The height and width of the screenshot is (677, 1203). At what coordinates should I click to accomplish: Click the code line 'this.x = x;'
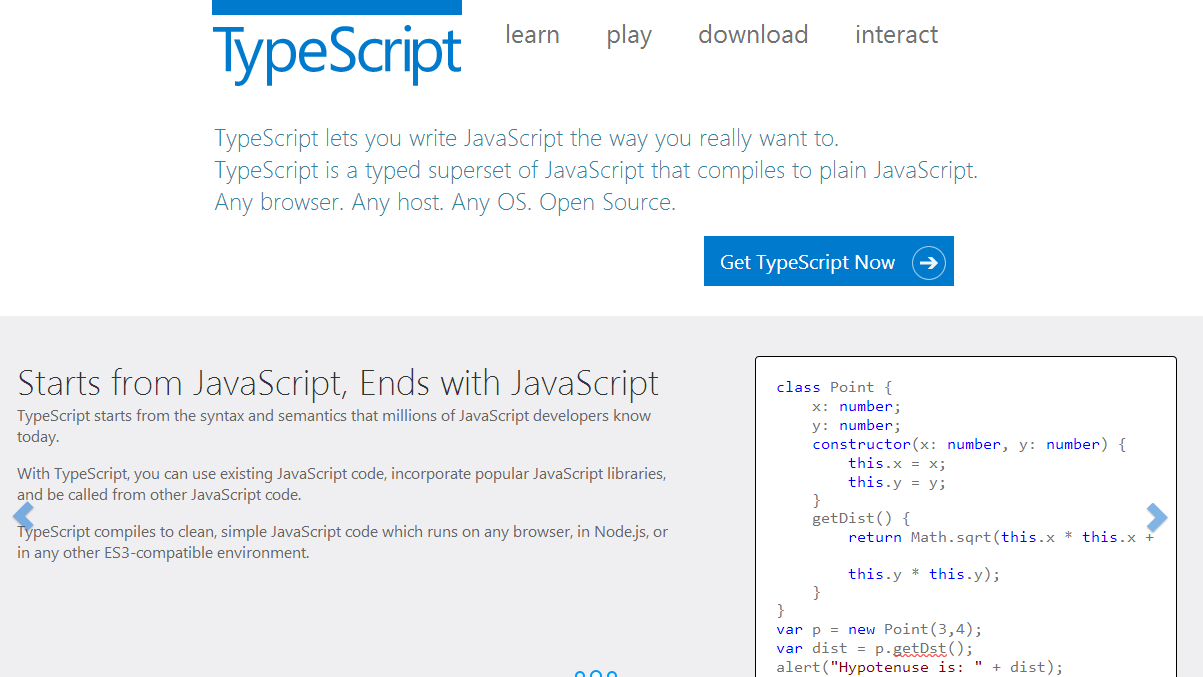tap(897, 463)
